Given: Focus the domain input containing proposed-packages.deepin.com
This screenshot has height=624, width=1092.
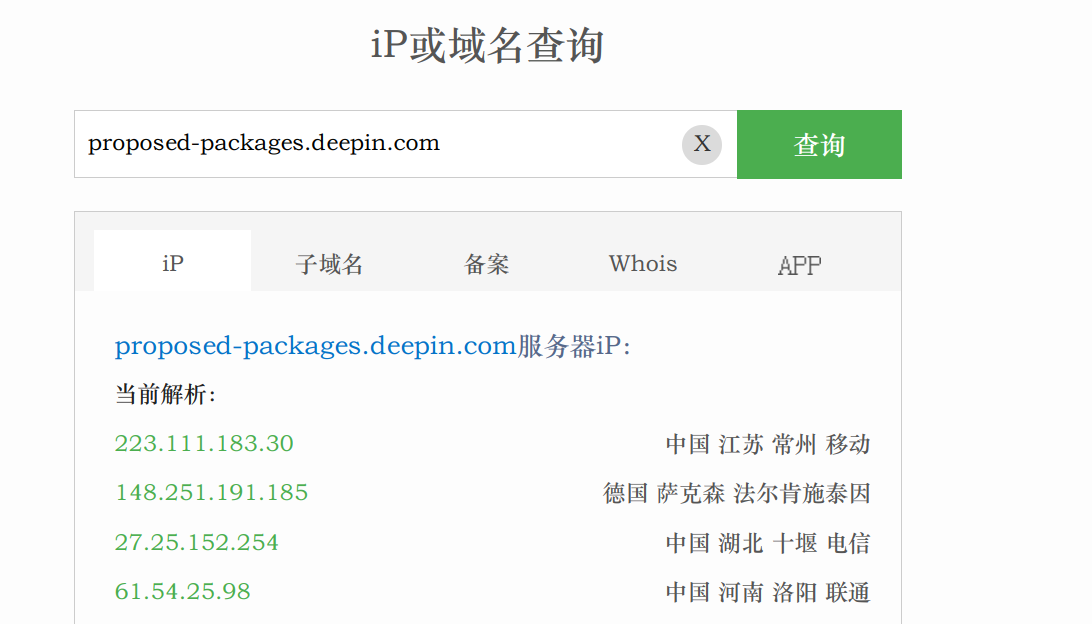Looking at the screenshot, I should (377, 144).
